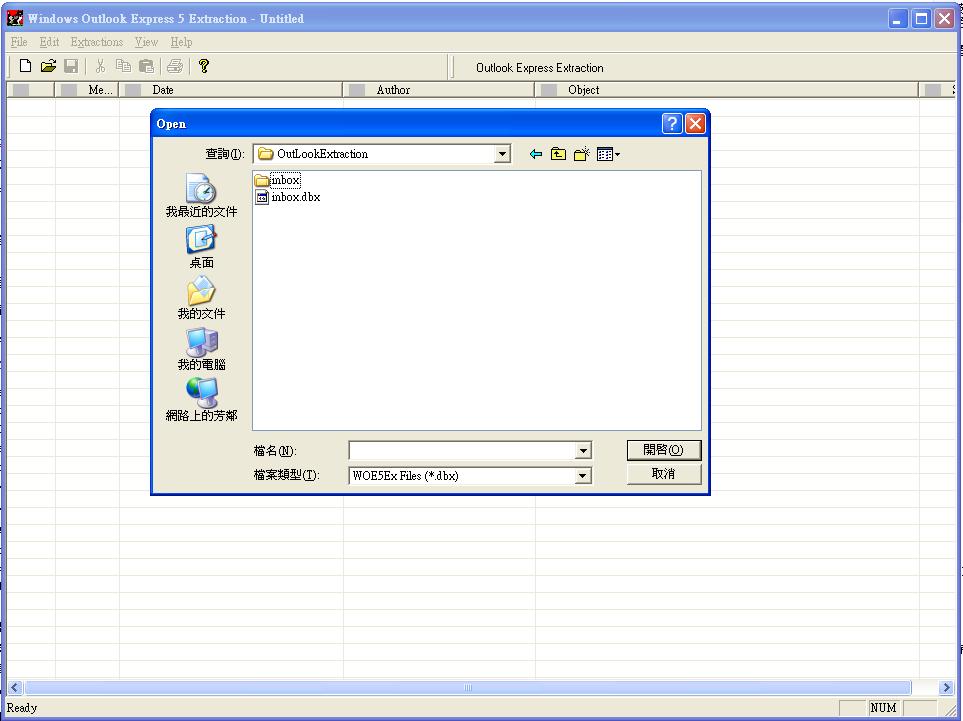Open the Edit menu
This screenshot has width=963, height=721.
pyautogui.click(x=49, y=42)
